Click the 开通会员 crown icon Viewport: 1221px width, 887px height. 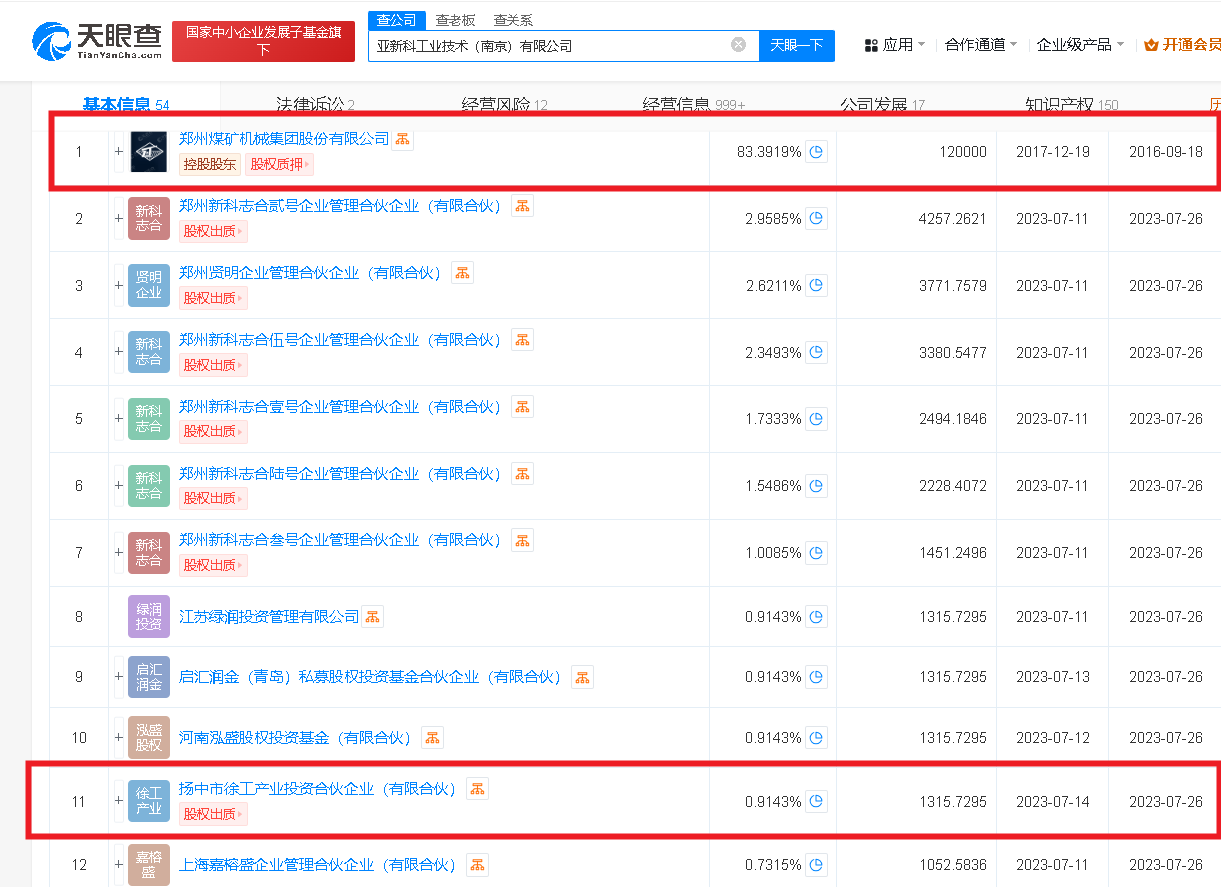tap(1150, 45)
